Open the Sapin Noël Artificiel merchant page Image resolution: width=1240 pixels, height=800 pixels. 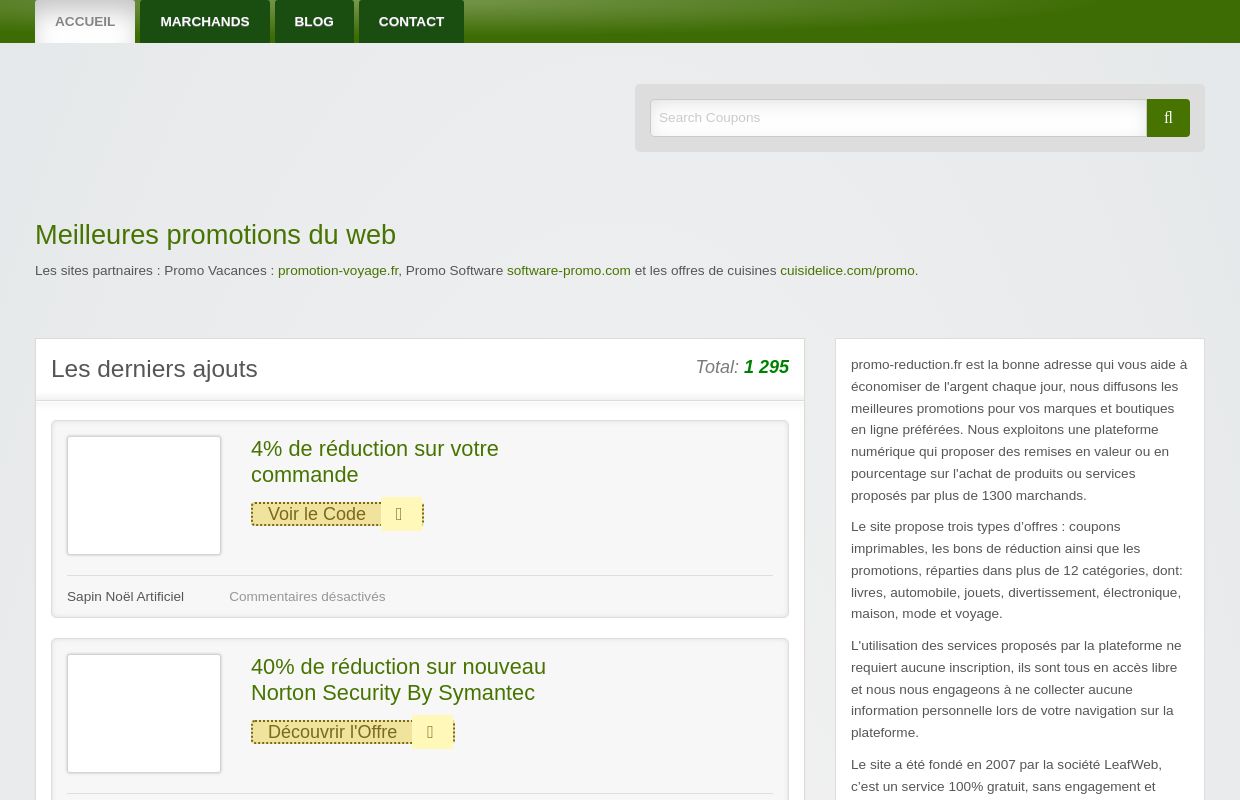pos(125,596)
